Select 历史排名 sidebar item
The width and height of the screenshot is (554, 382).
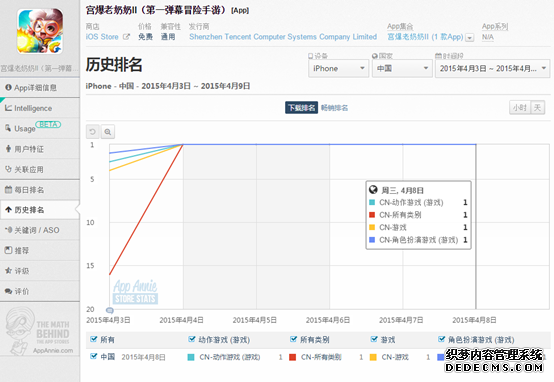[x=40, y=210]
